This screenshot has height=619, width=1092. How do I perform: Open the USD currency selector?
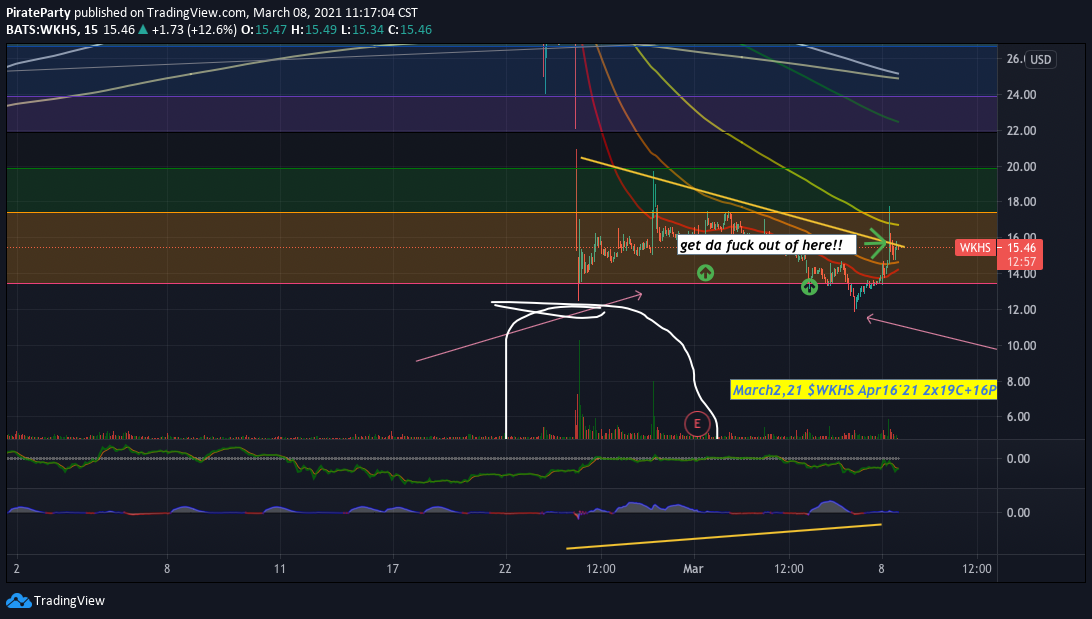[1040, 60]
